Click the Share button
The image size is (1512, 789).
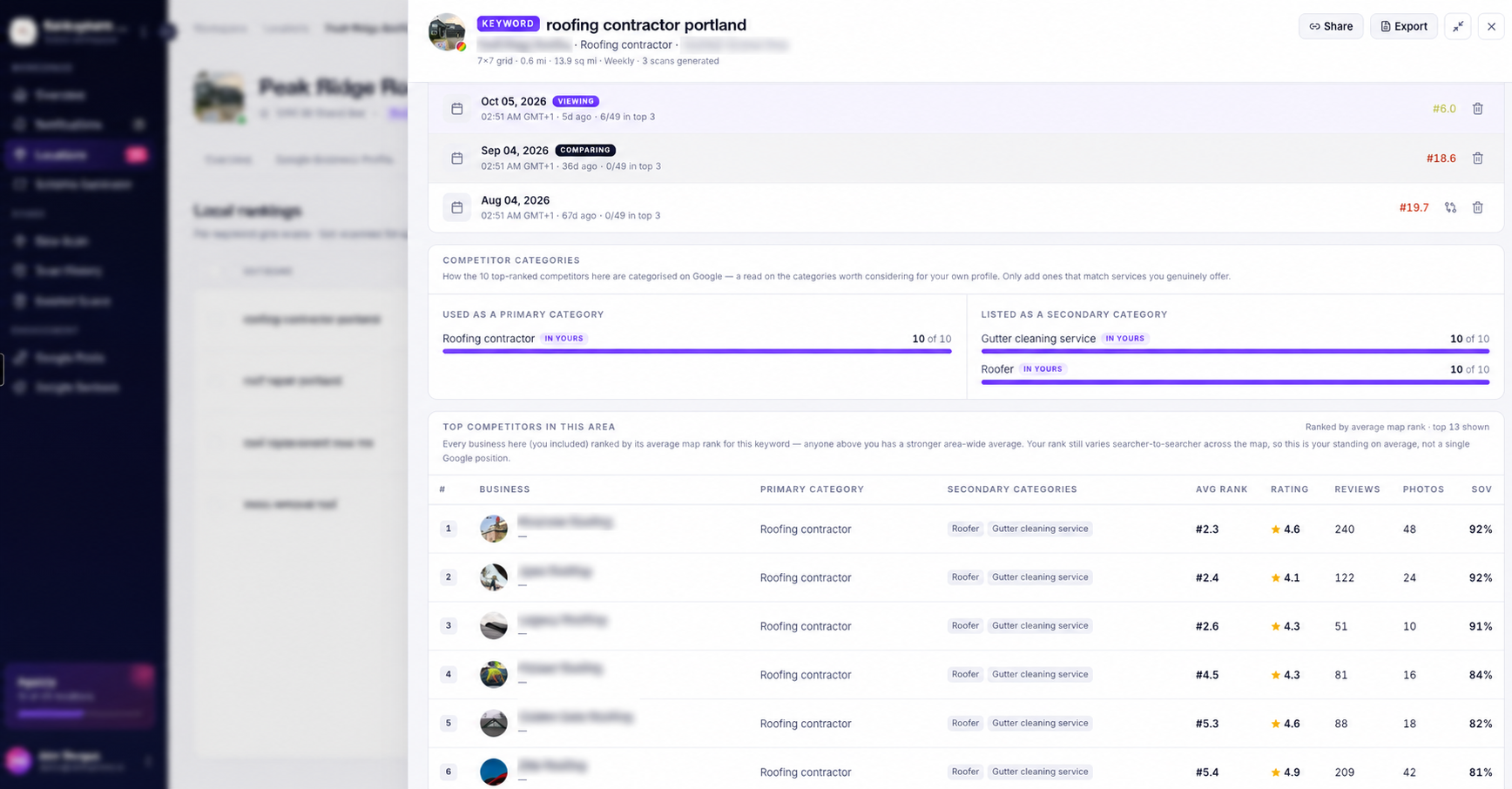(1331, 26)
